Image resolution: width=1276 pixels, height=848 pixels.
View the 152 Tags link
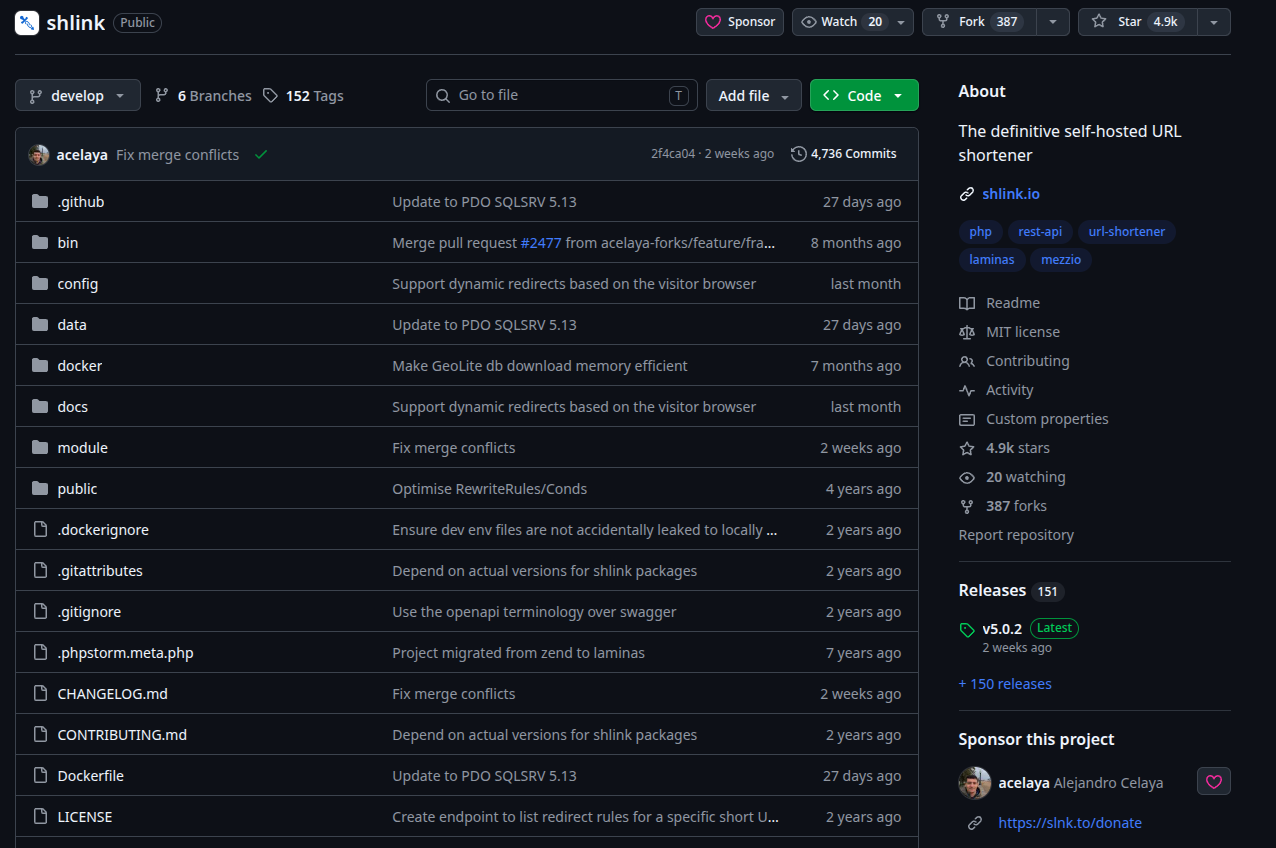coord(303,96)
